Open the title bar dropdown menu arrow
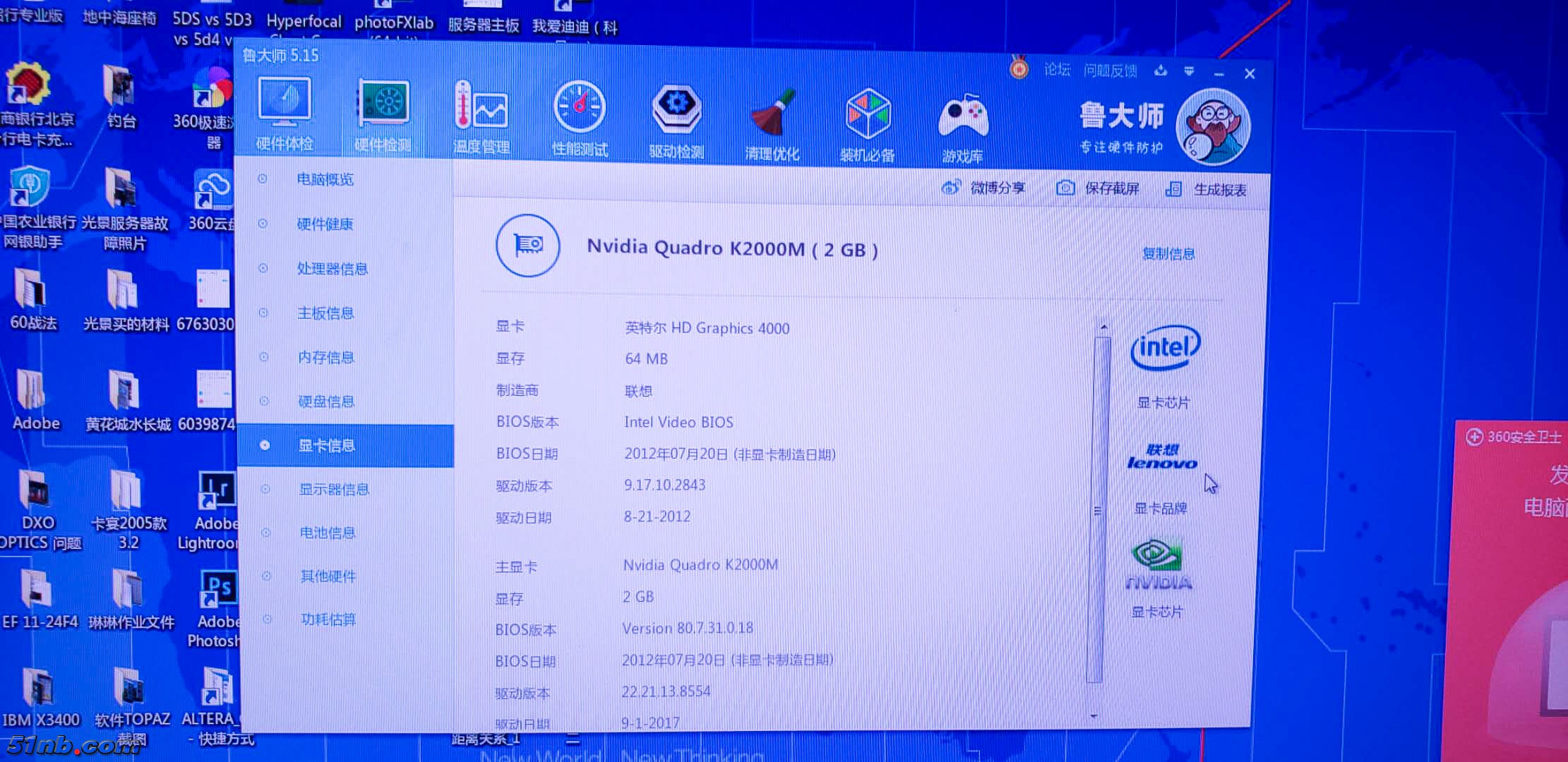Viewport: 1568px width, 762px height. (1189, 71)
